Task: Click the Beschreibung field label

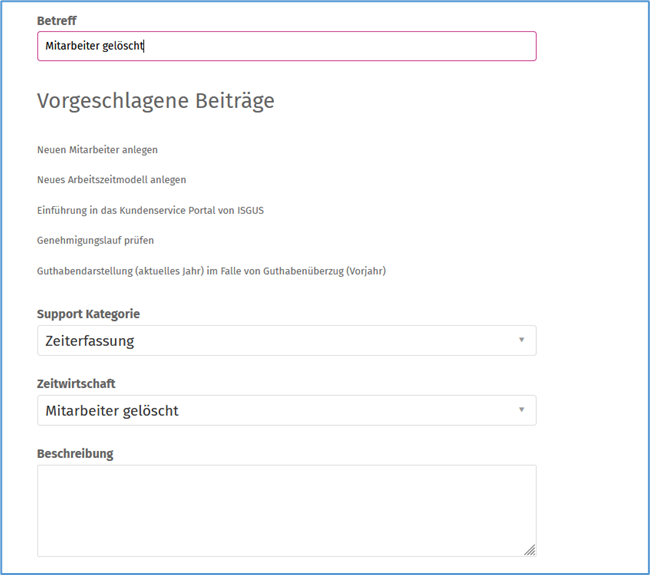Action: [75, 454]
